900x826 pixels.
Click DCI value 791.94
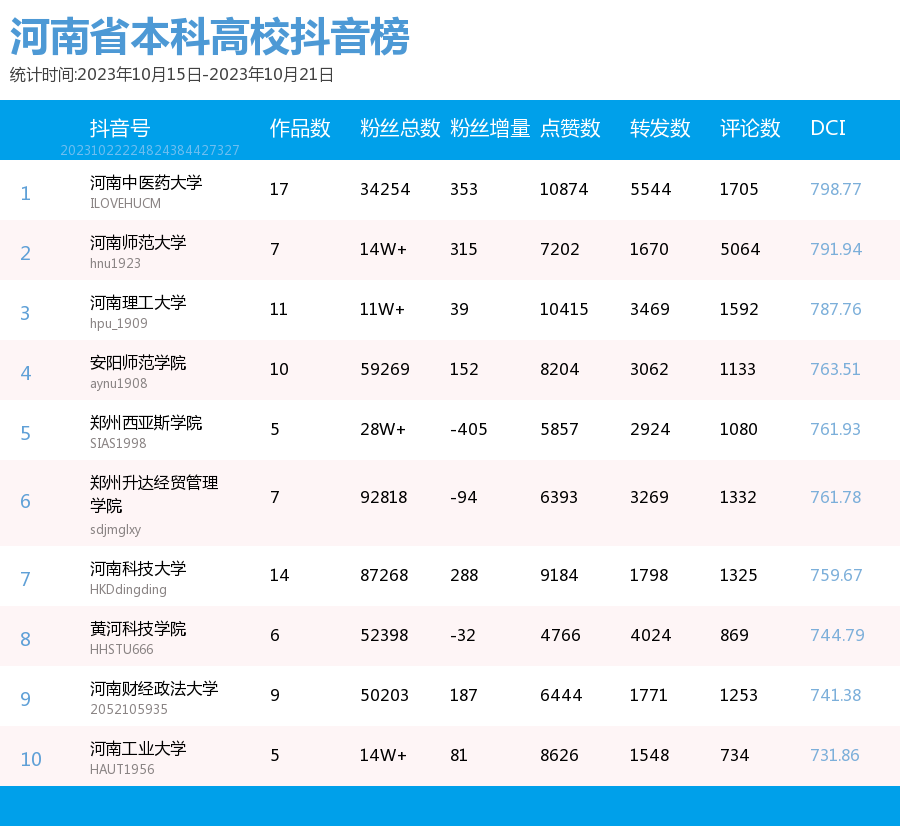click(836, 249)
